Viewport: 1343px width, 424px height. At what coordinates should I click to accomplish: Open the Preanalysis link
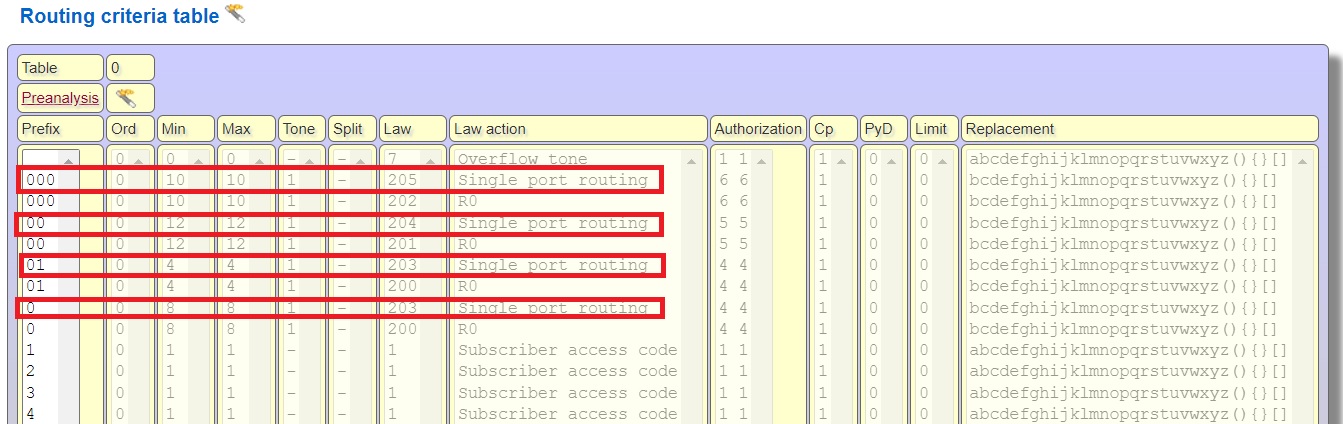(x=60, y=98)
